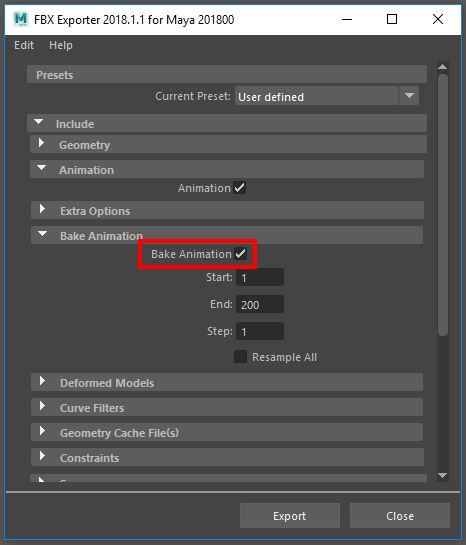Image resolution: width=466 pixels, height=545 pixels.
Task: Open the Edit menu
Action: coord(24,45)
